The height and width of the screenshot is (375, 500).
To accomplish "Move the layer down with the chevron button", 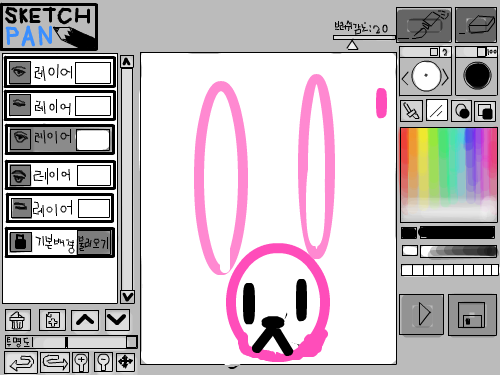I will pos(117,320).
